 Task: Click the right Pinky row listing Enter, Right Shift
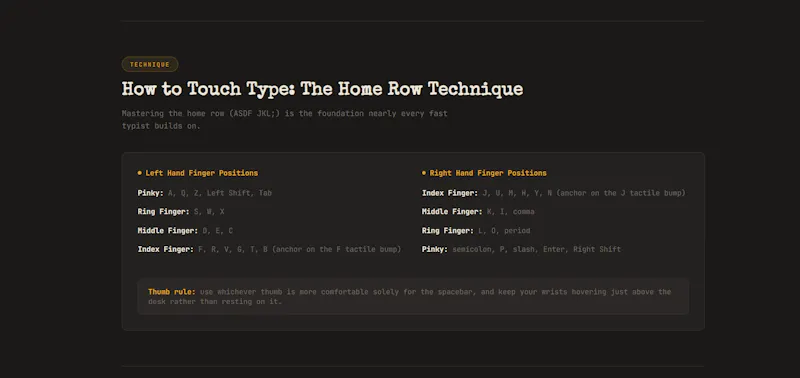[x=521, y=249]
